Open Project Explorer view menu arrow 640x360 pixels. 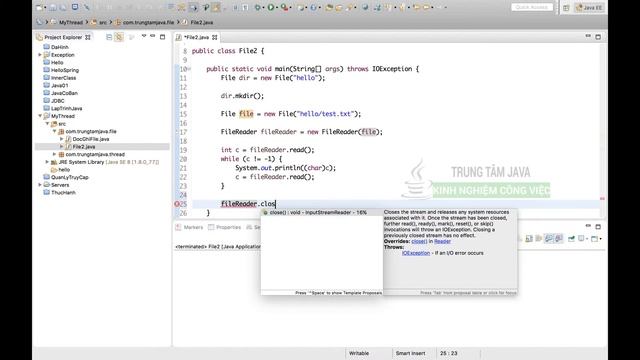144,36
